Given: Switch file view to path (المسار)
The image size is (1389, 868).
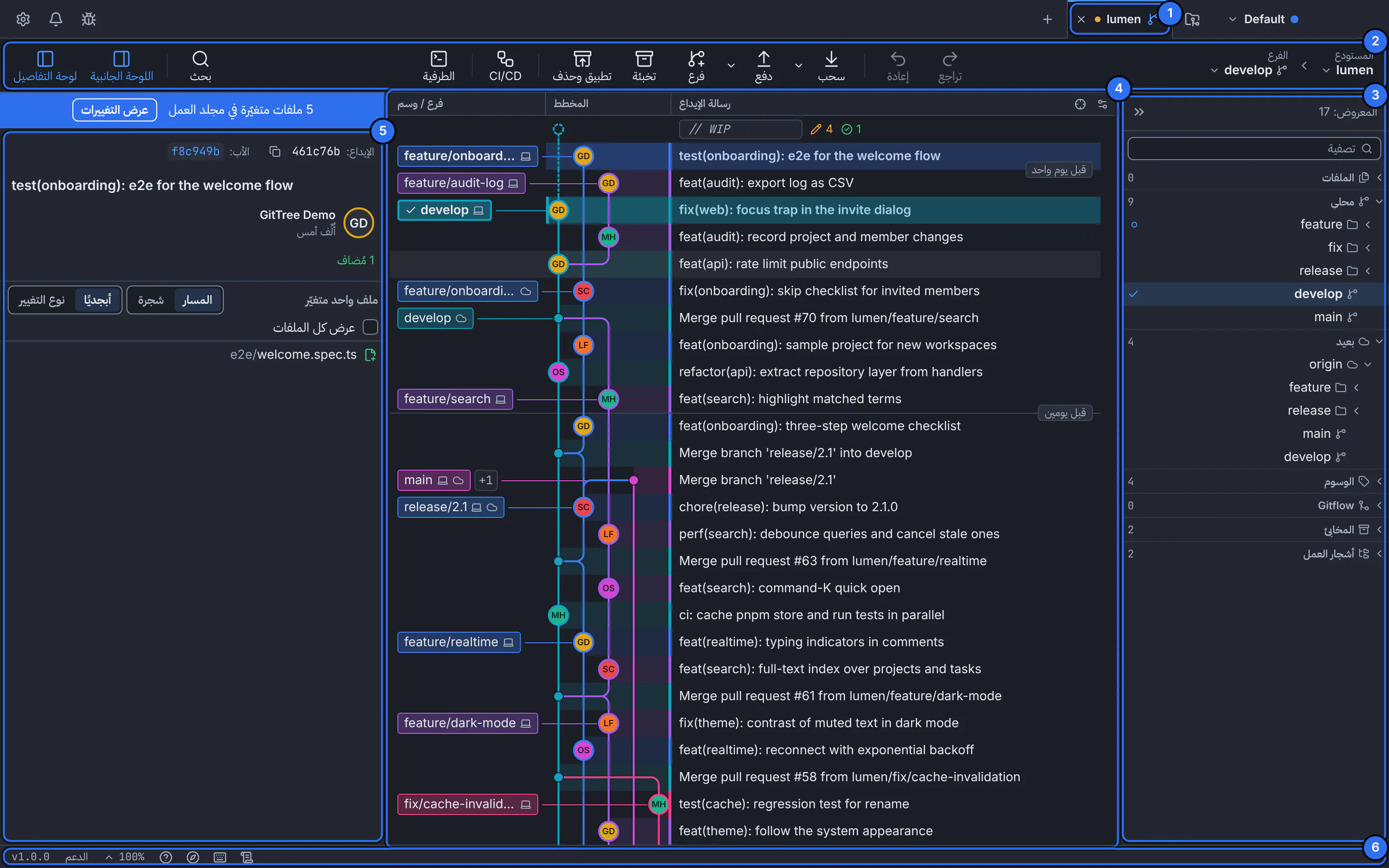Looking at the screenshot, I should pyautogui.click(x=197, y=300).
